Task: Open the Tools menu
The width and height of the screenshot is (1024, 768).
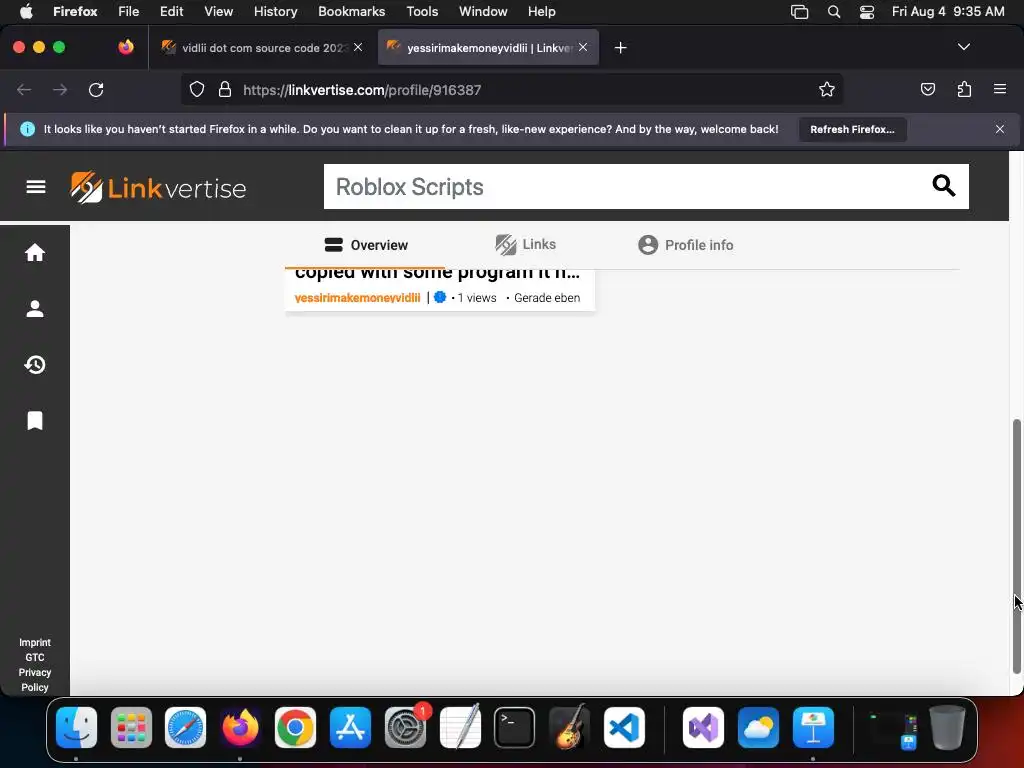Action: tap(422, 12)
